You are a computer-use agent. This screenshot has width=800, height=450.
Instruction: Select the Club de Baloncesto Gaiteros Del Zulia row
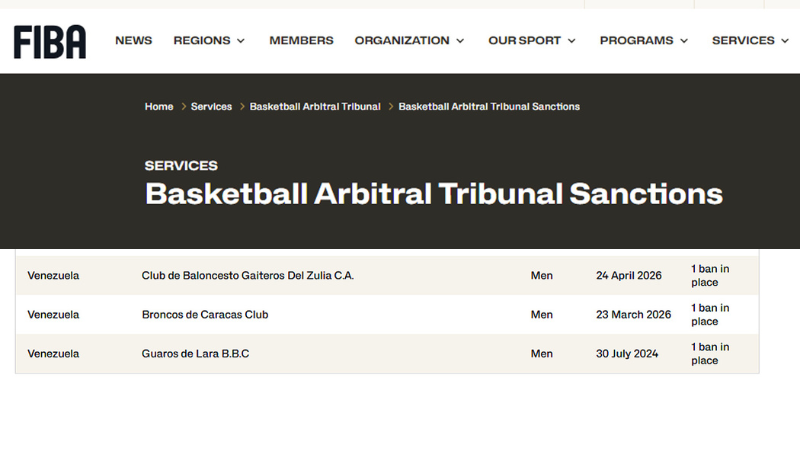pyautogui.click(x=248, y=275)
